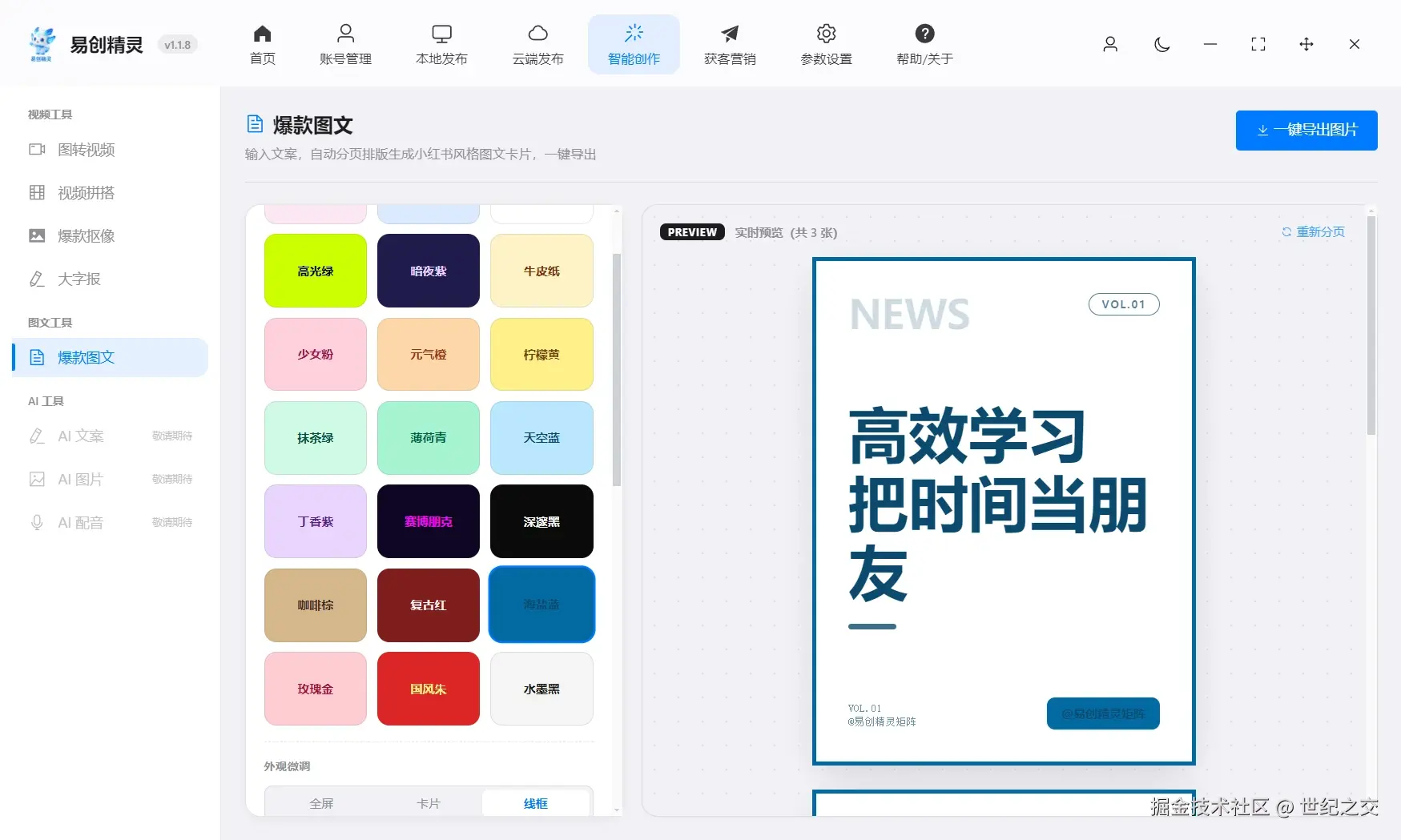Toggle dark mode with the moon icon
This screenshot has height=840, width=1401.
pyautogui.click(x=1161, y=45)
